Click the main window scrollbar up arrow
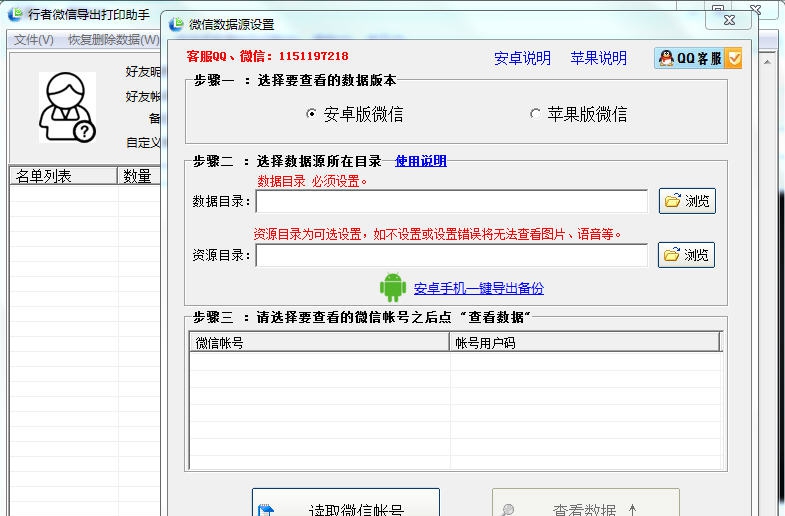The image size is (785, 516). pos(767,62)
